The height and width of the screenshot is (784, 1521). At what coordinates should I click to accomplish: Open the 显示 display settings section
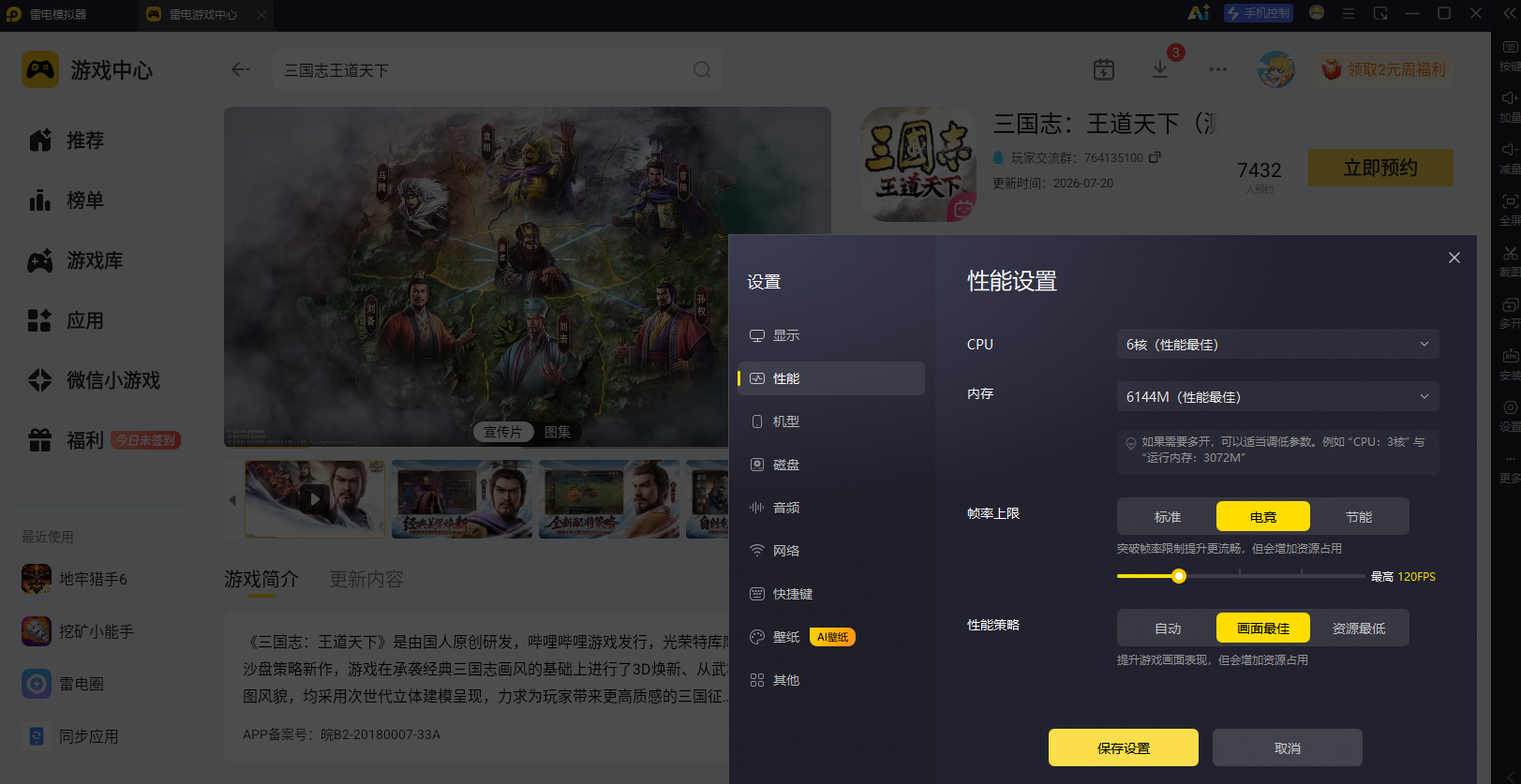(x=830, y=335)
